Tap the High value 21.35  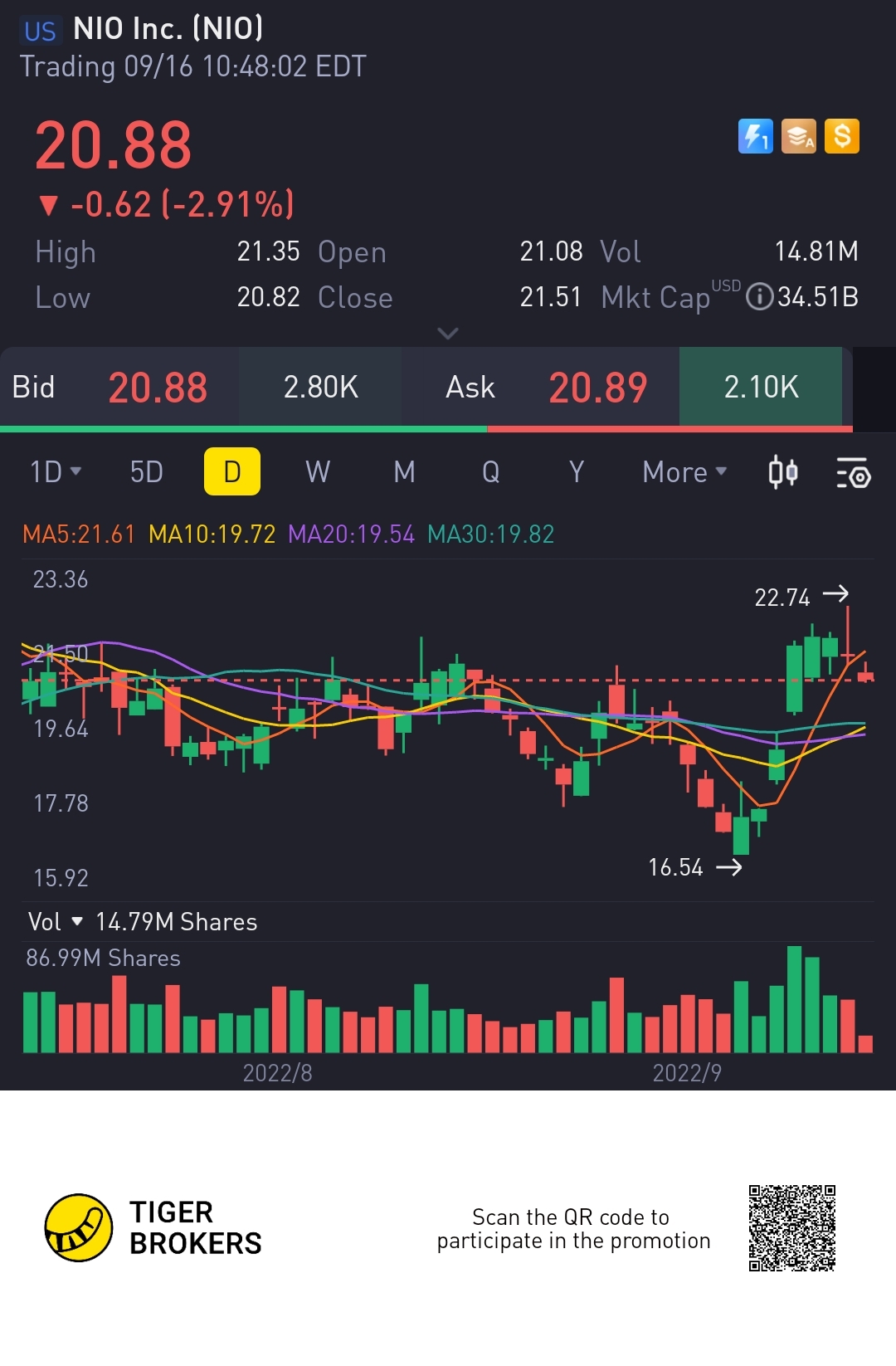click(x=268, y=251)
